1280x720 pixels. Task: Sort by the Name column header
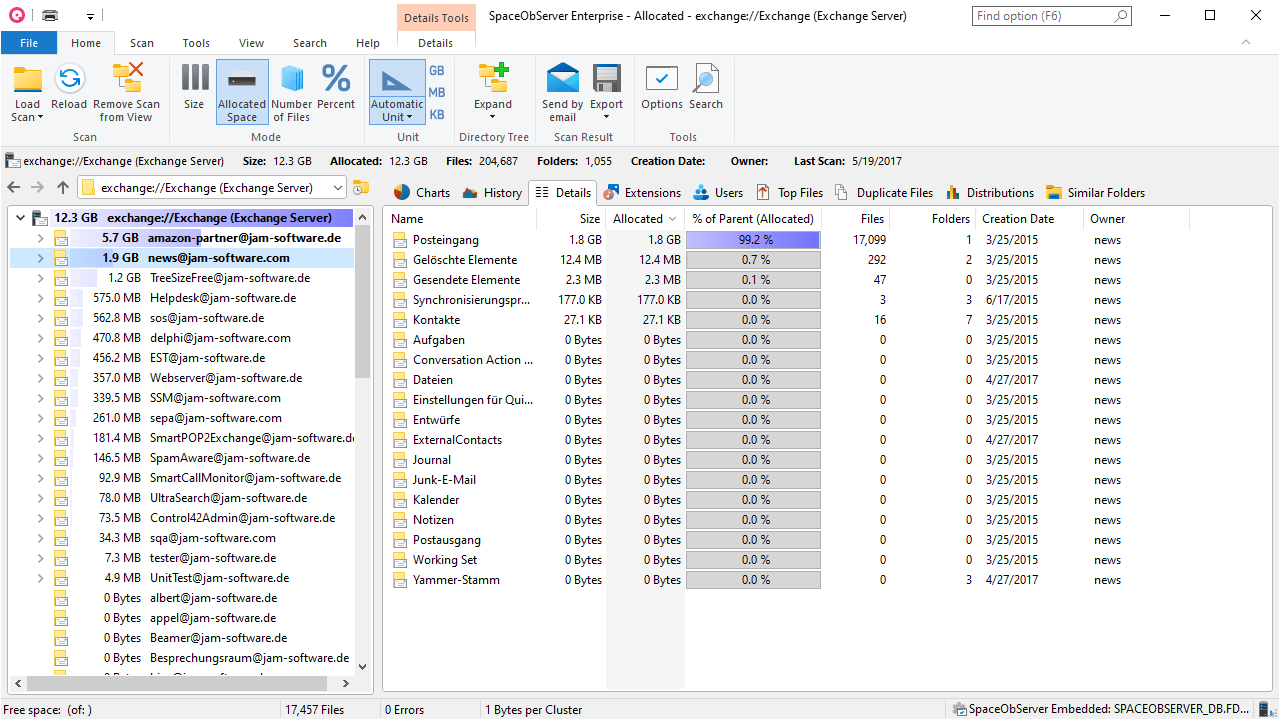point(461,219)
